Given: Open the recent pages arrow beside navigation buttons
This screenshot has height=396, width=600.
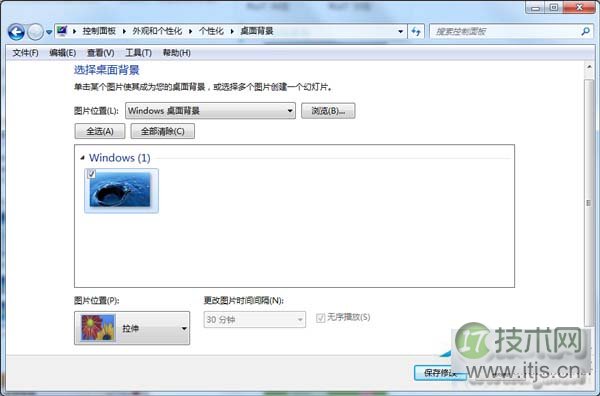Looking at the screenshot, I should [x=49, y=32].
